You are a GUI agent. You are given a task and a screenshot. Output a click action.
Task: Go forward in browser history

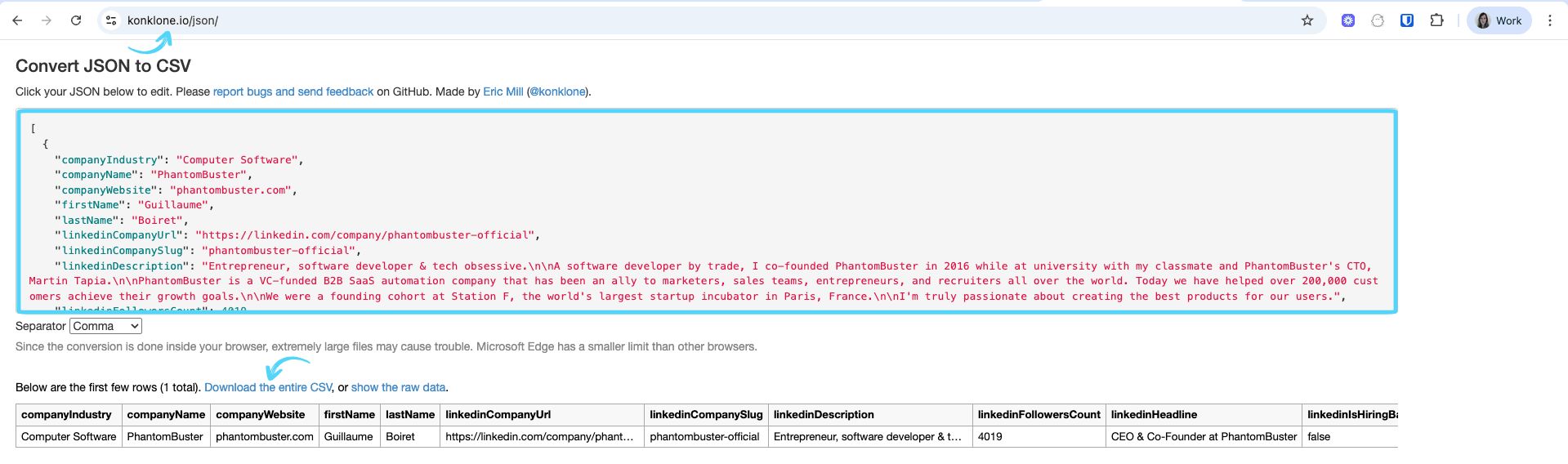pyautogui.click(x=47, y=20)
